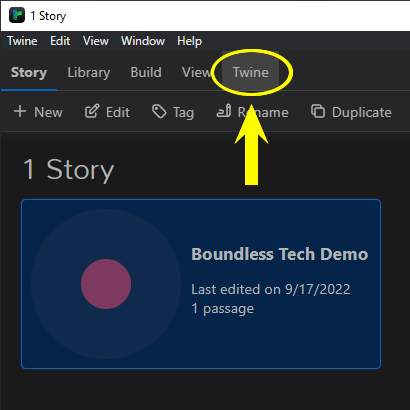410x410 pixels.
Task: Choose the Rename toolbar button
Action: pyautogui.click(x=253, y=112)
